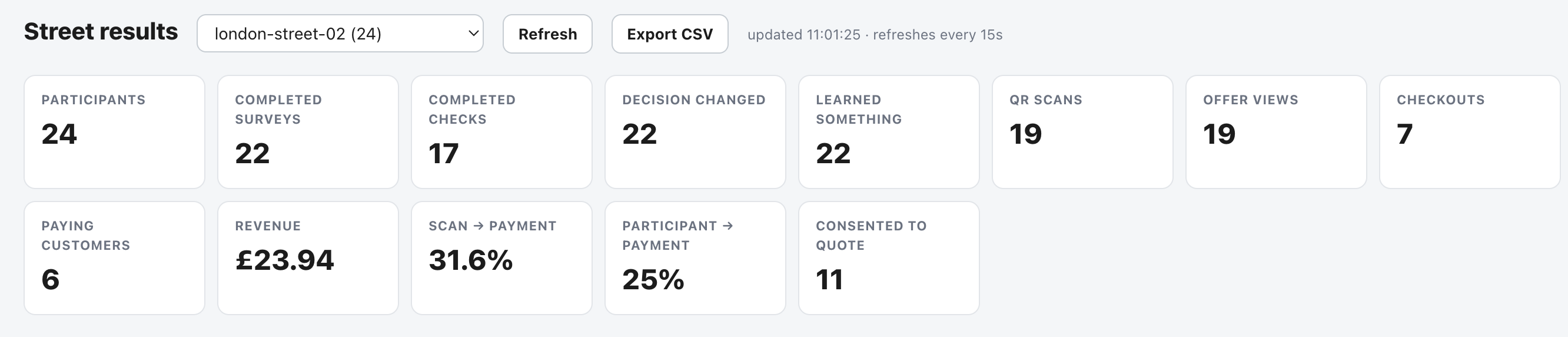
Task: Select the Revenue £23.94 card
Action: [308, 258]
